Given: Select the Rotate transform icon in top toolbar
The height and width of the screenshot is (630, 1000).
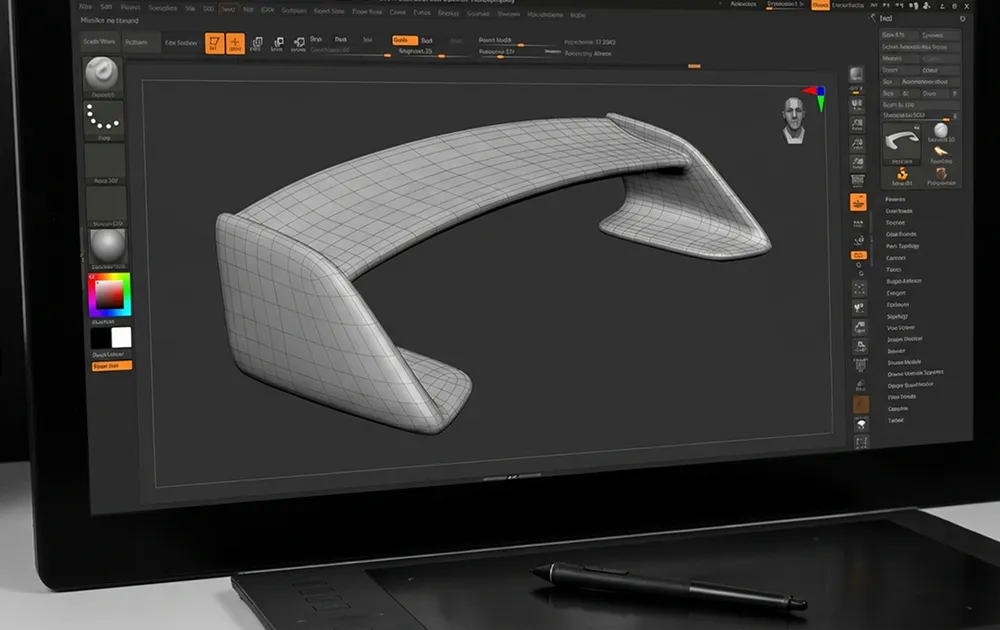Looking at the screenshot, I should point(299,43).
